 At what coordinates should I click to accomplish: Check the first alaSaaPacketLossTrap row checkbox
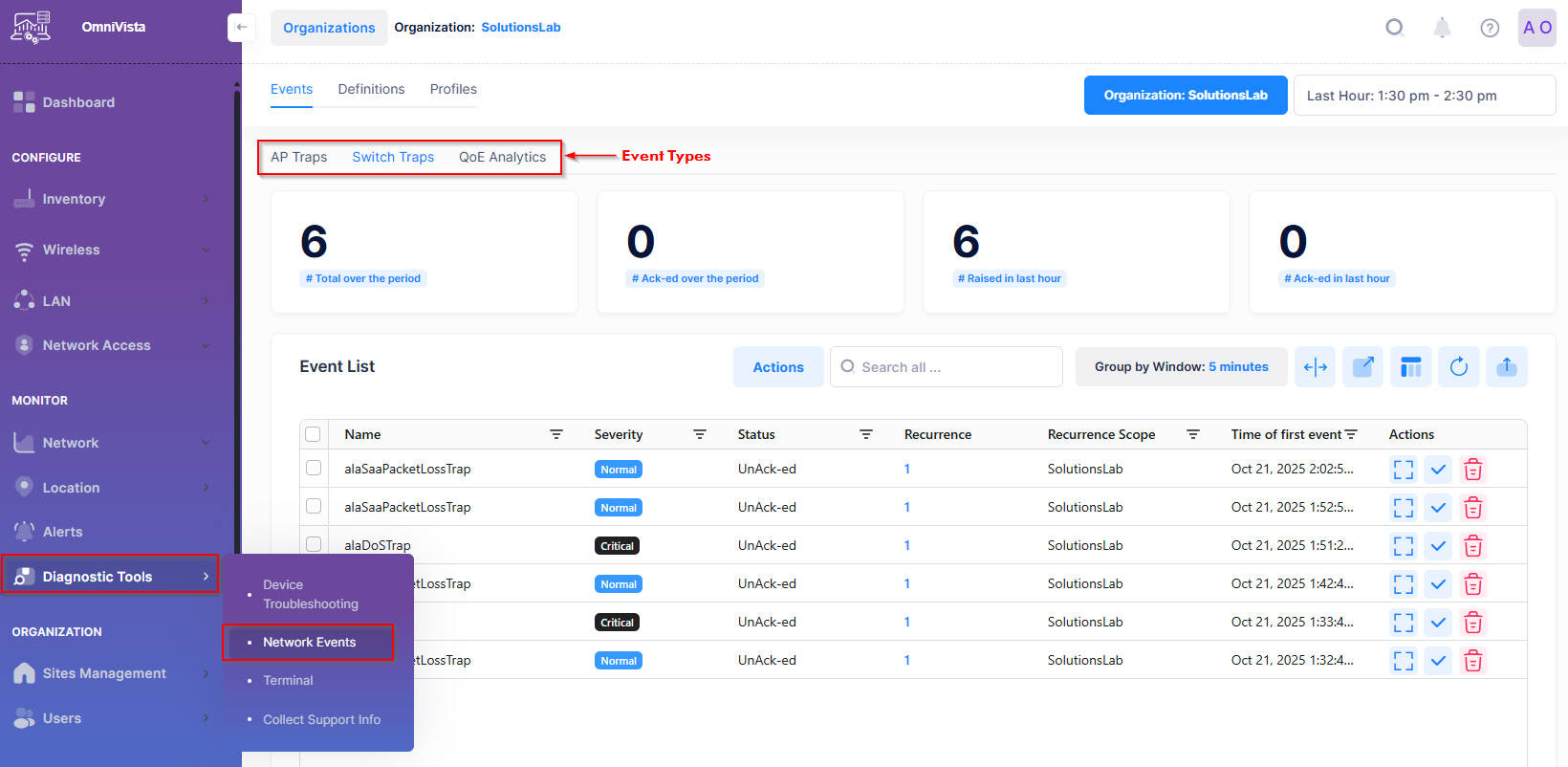tap(313, 469)
